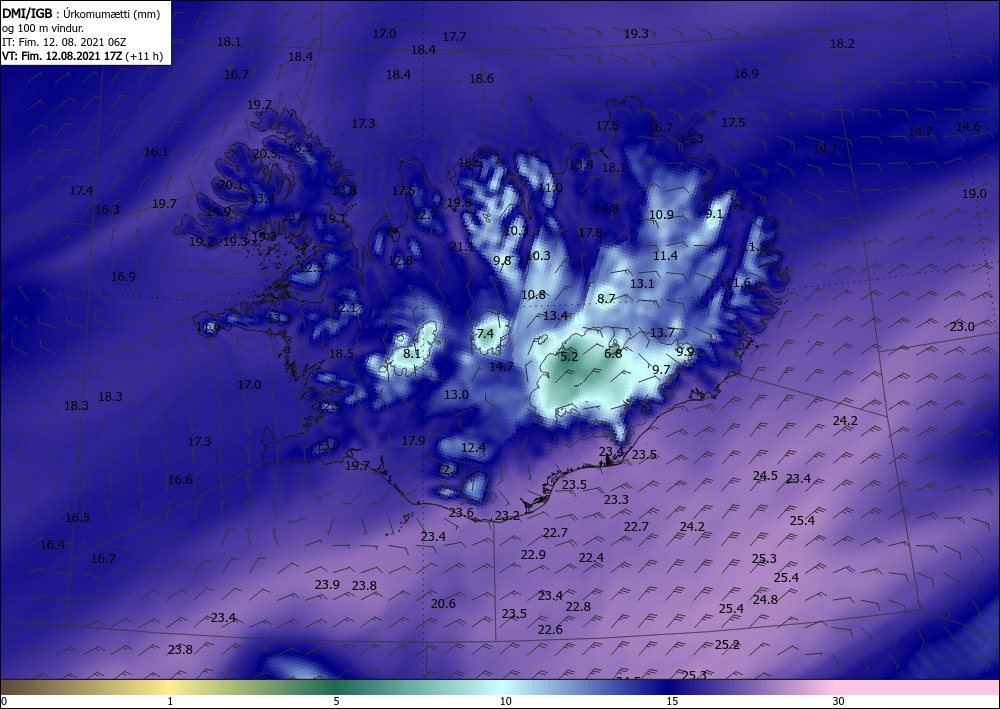Image resolution: width=1000 pixels, height=709 pixels.
Task: Click the map value 23.9
Action: tap(327, 585)
